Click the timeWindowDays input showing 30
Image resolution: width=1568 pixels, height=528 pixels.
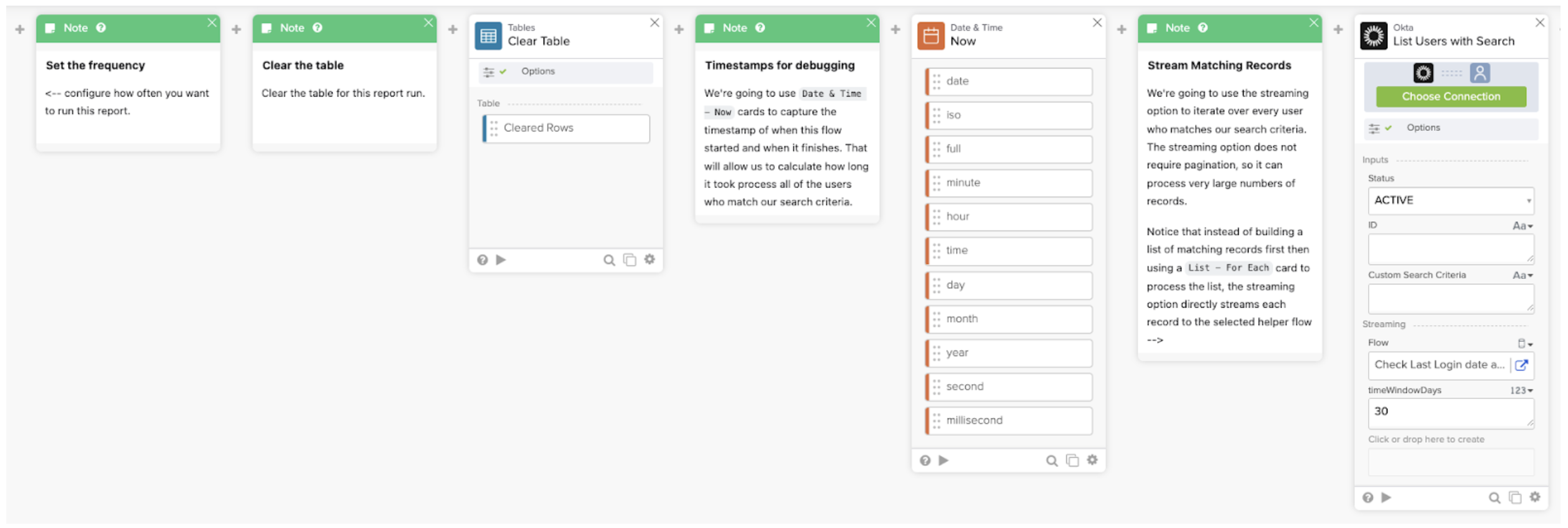(x=1450, y=412)
